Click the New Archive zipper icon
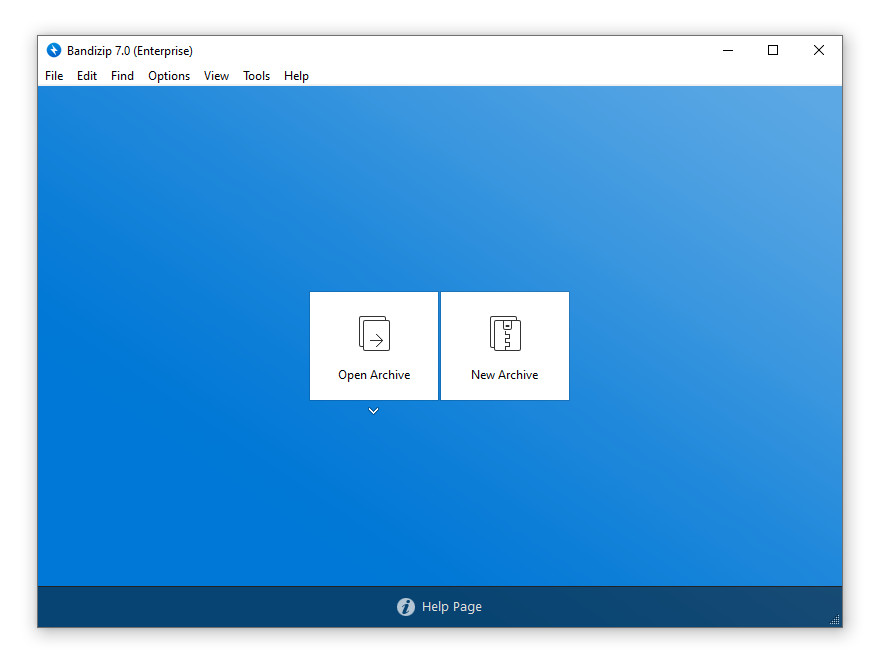The image size is (880, 660). pyautogui.click(x=505, y=334)
